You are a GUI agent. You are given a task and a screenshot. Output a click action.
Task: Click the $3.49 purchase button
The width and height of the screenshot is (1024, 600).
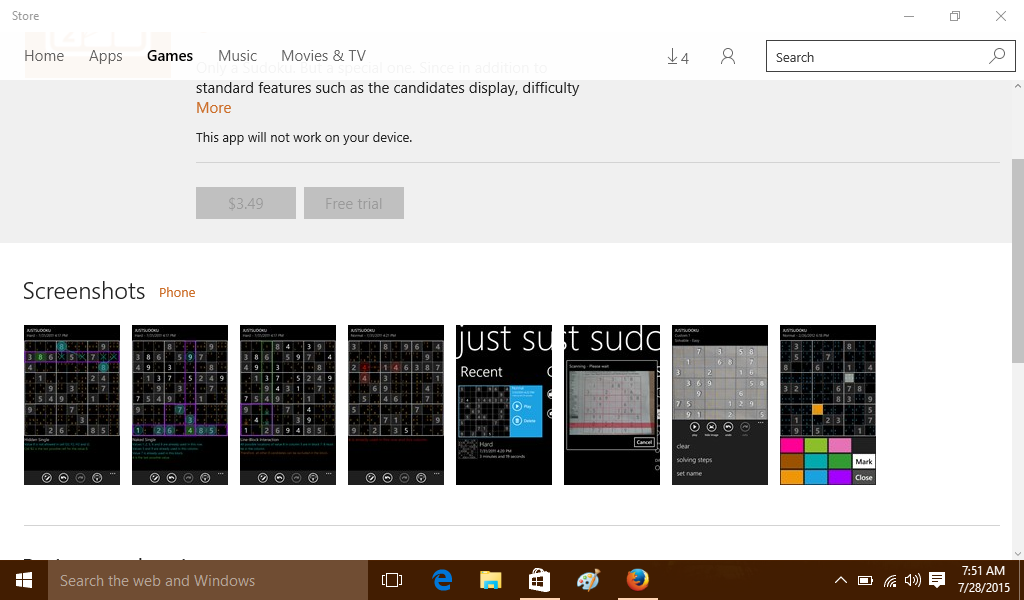click(x=246, y=203)
